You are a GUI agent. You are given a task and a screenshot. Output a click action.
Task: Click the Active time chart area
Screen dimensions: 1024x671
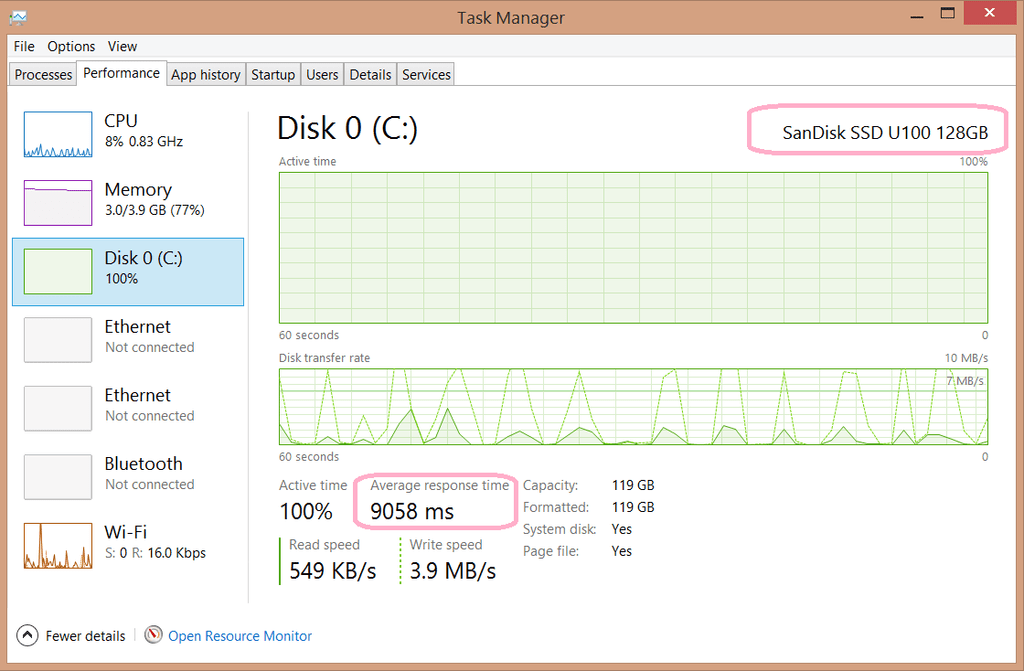click(630, 248)
